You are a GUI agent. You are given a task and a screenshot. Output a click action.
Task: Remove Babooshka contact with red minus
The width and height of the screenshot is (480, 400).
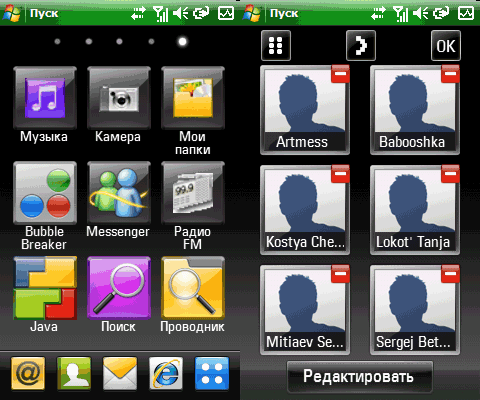(450, 74)
